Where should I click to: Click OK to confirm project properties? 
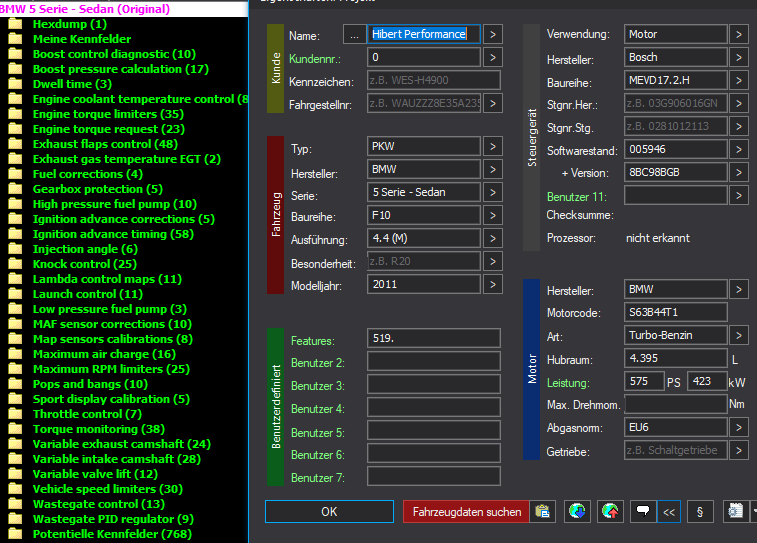(329, 512)
